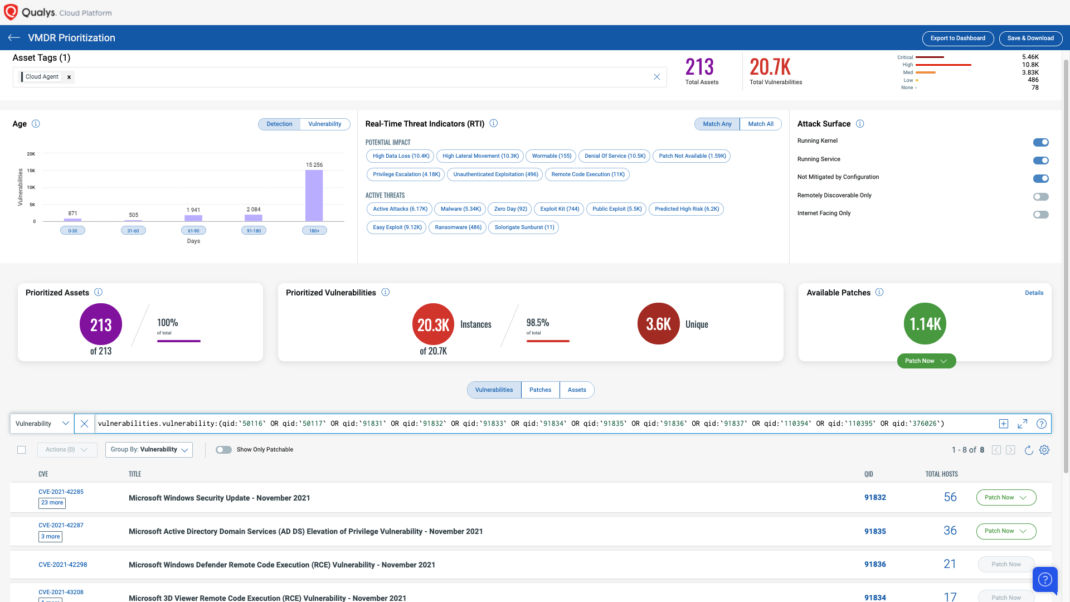Image resolution: width=1070 pixels, height=602 pixels.
Task: Open the Group By Vulnerability dropdown
Action: point(149,450)
